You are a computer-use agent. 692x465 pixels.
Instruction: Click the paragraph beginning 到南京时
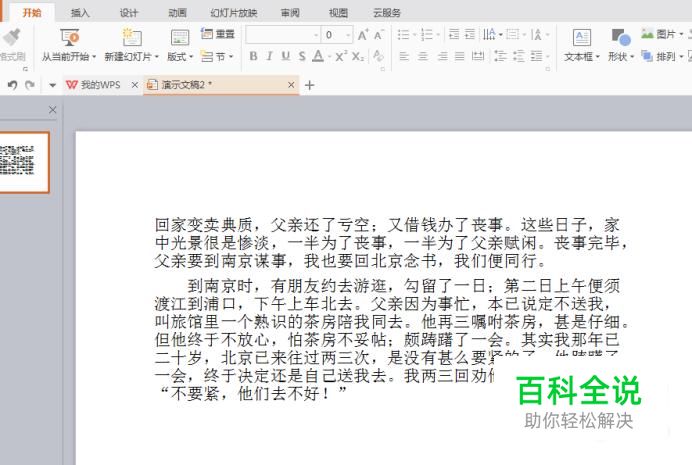[391, 339]
